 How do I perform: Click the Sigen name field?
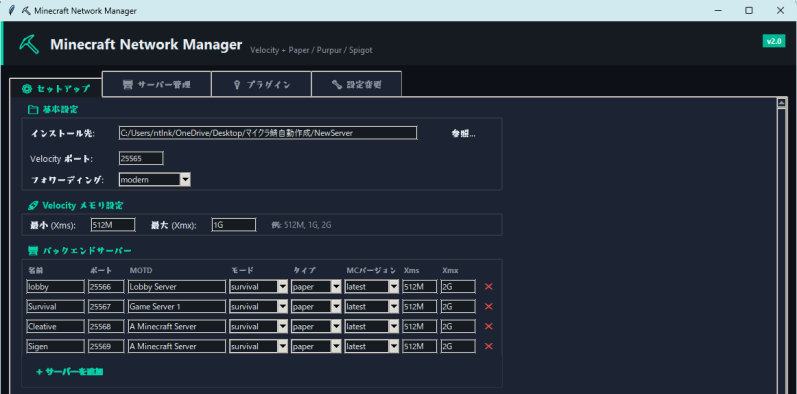(x=55, y=346)
